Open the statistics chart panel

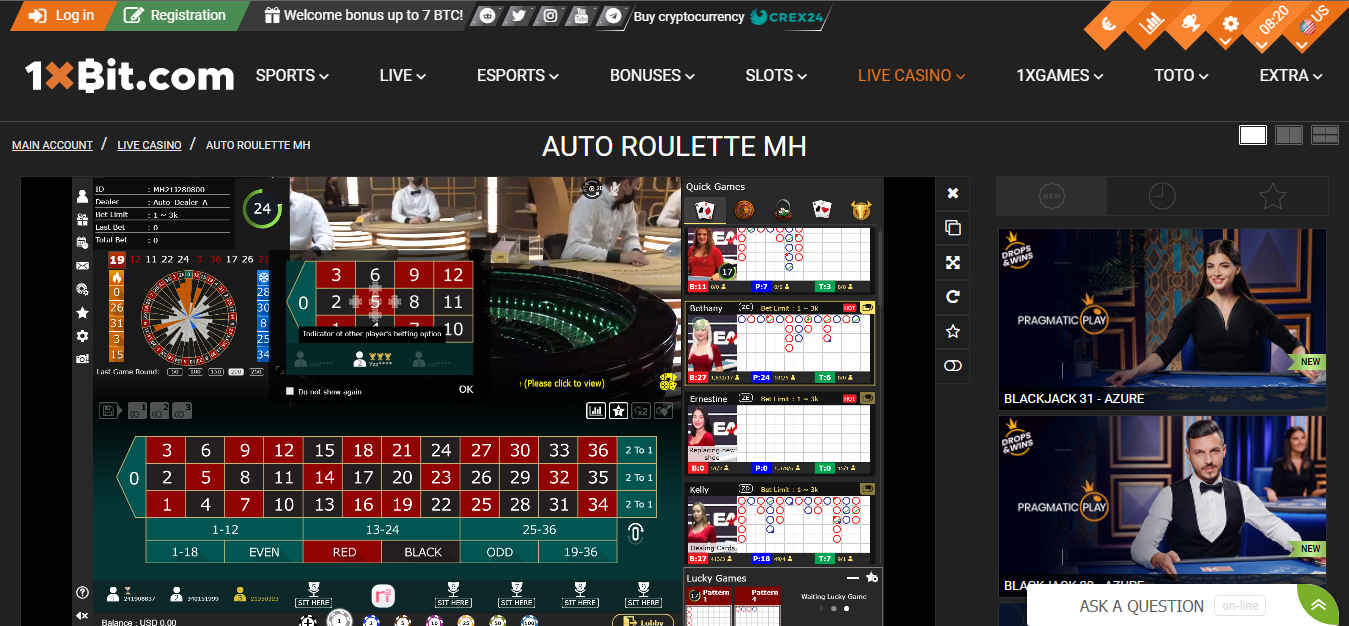pyautogui.click(x=597, y=410)
